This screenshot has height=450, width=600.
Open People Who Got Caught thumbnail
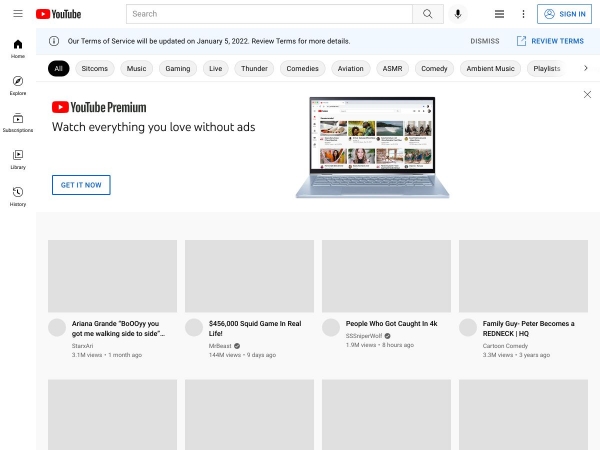tap(386, 276)
